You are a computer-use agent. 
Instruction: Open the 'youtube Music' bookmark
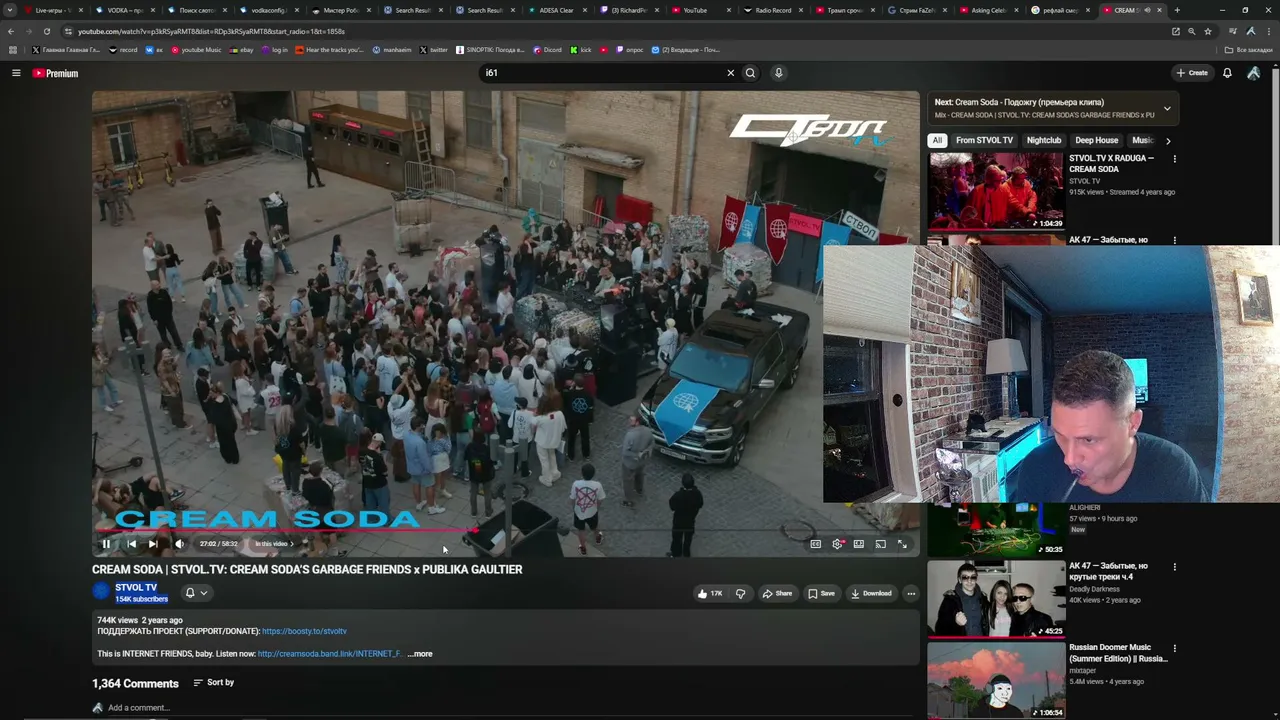coord(196,50)
